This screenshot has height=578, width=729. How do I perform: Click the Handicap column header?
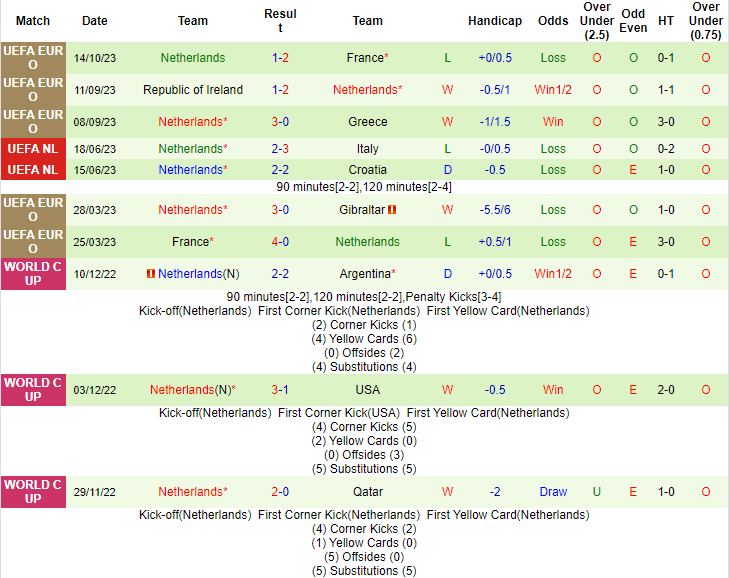(x=495, y=21)
